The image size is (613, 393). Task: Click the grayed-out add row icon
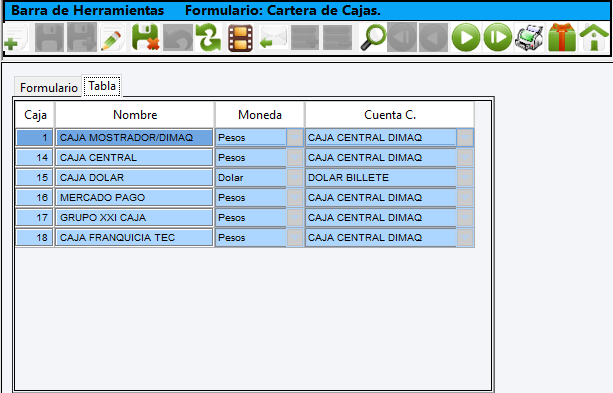(x=305, y=38)
